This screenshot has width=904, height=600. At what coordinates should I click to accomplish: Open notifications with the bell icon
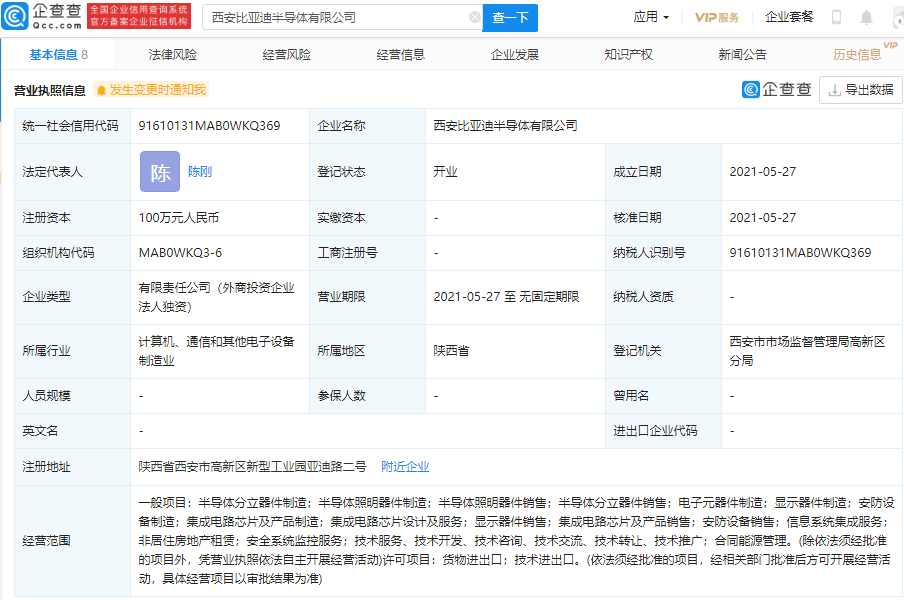click(x=866, y=17)
